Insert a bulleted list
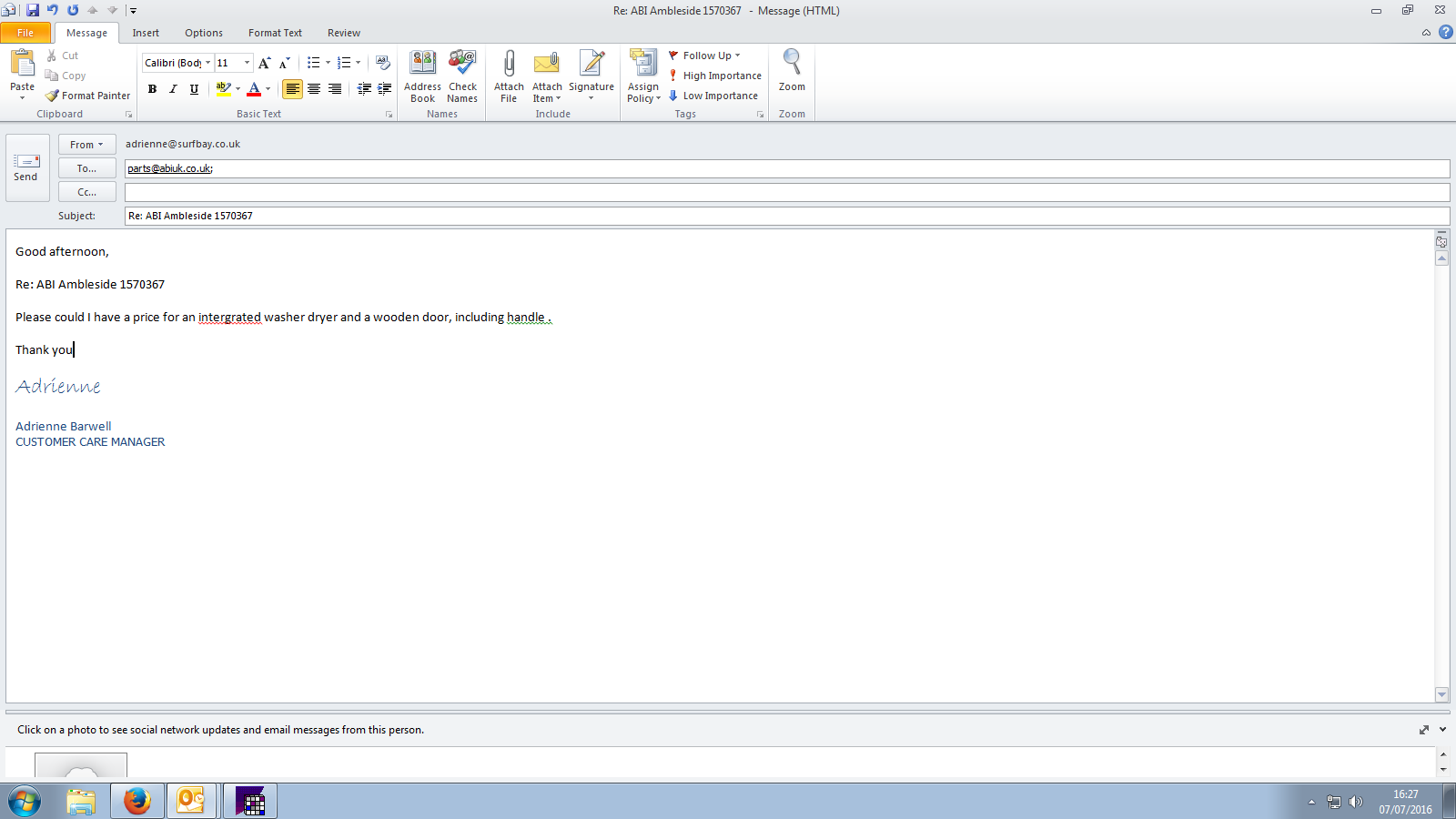 tap(313, 63)
